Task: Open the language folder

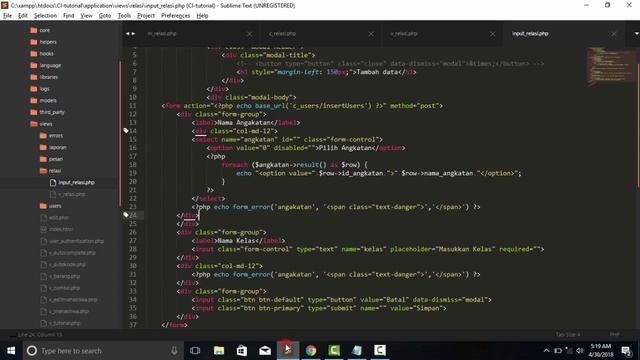Action: (x=46, y=65)
